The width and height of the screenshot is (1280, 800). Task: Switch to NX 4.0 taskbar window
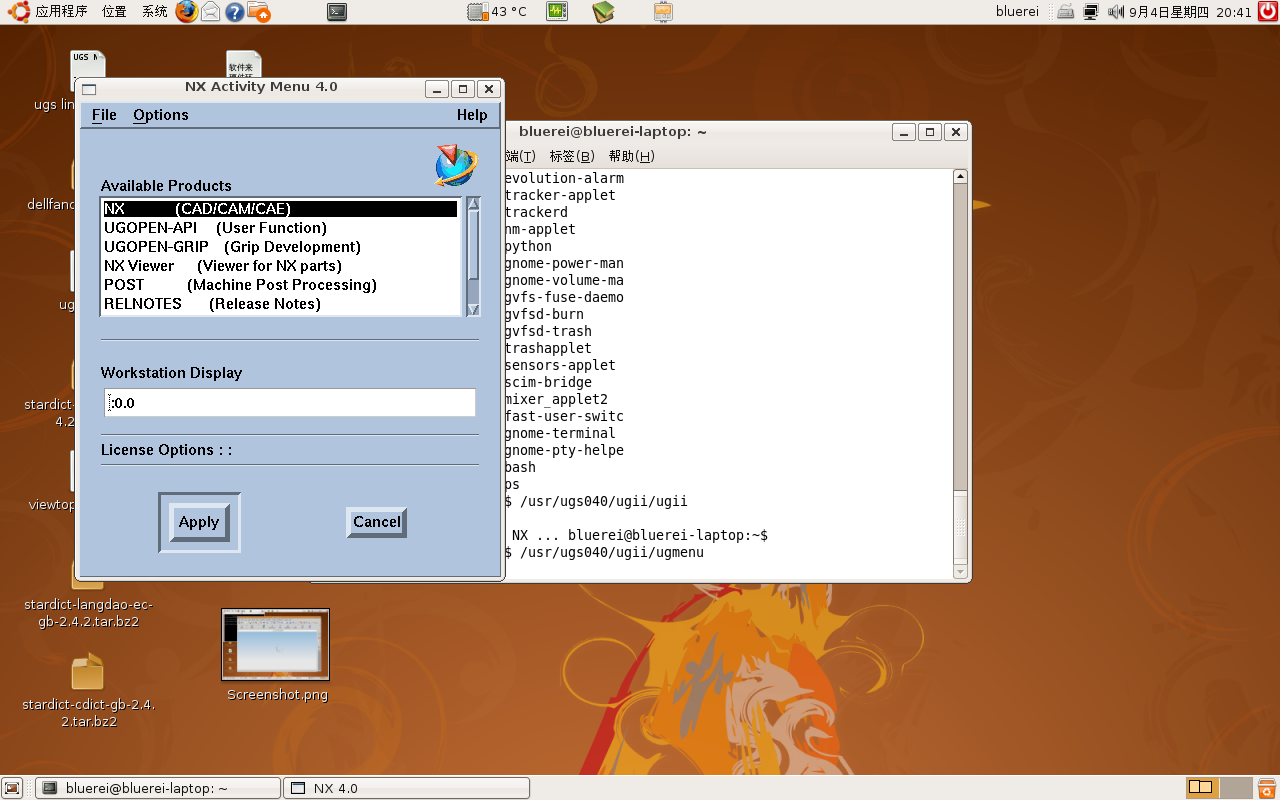(406, 788)
